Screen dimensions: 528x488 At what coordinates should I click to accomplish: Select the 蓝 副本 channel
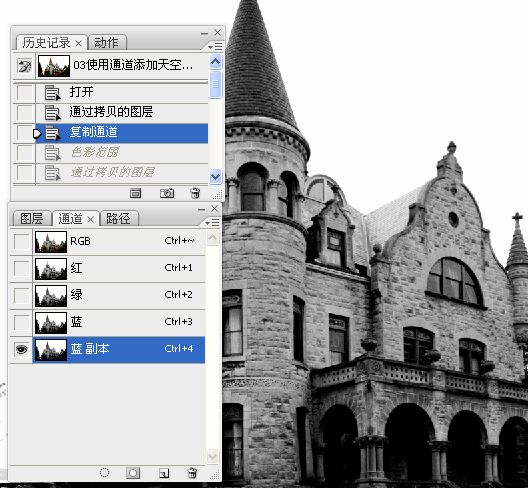click(119, 350)
